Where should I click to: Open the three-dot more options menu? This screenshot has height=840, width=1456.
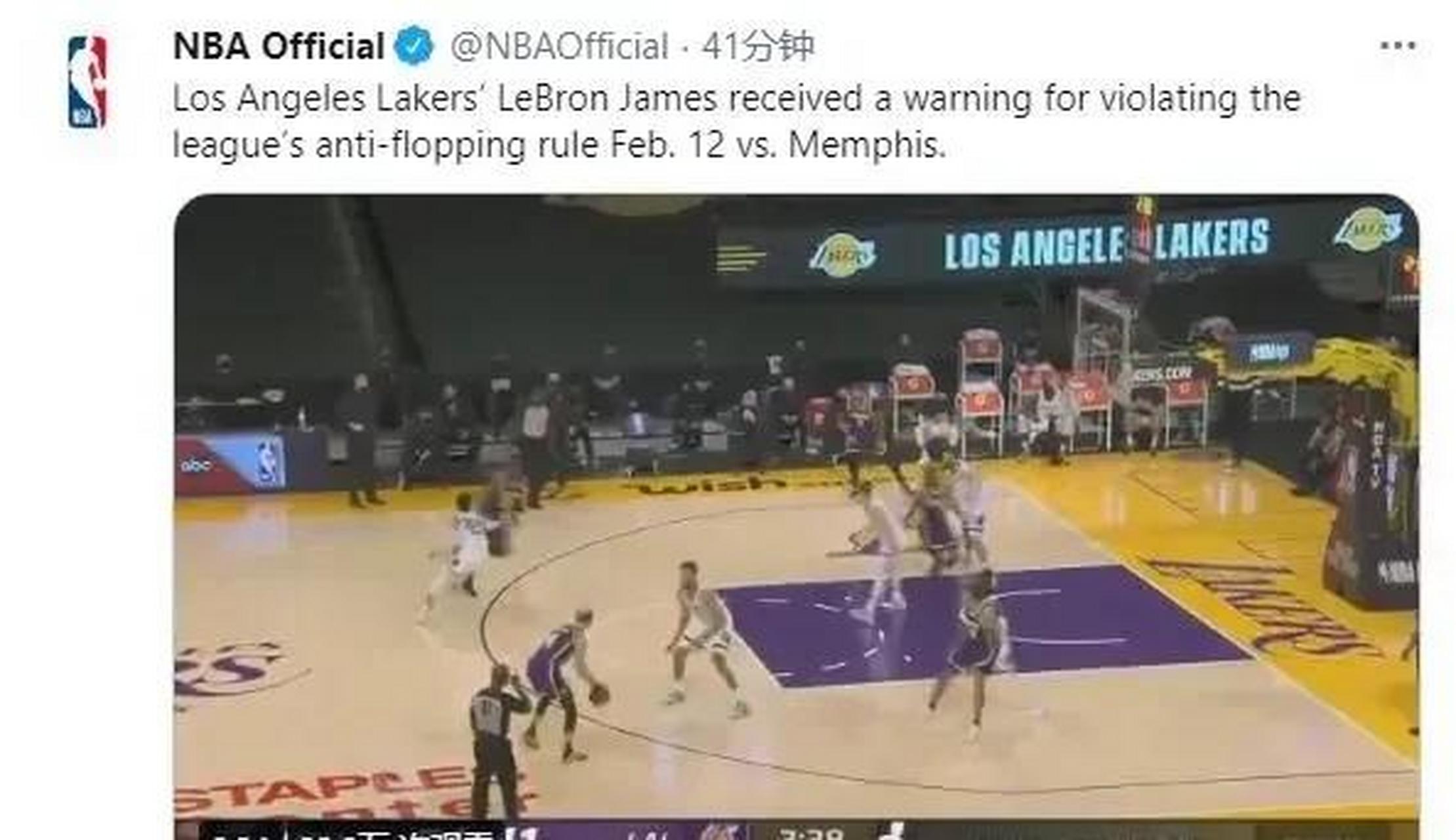coord(1398,46)
